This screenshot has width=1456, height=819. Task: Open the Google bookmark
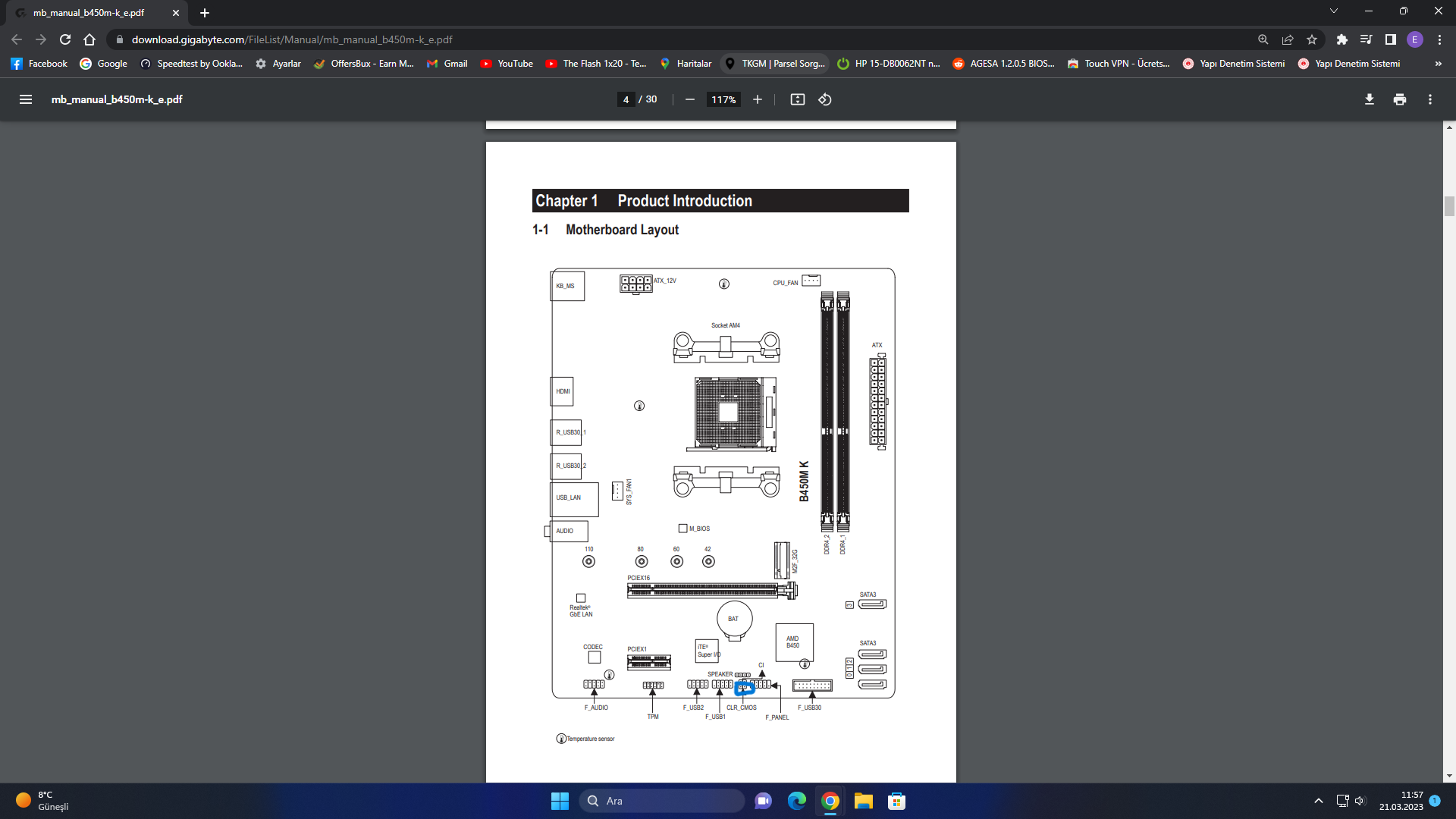pyautogui.click(x=104, y=64)
